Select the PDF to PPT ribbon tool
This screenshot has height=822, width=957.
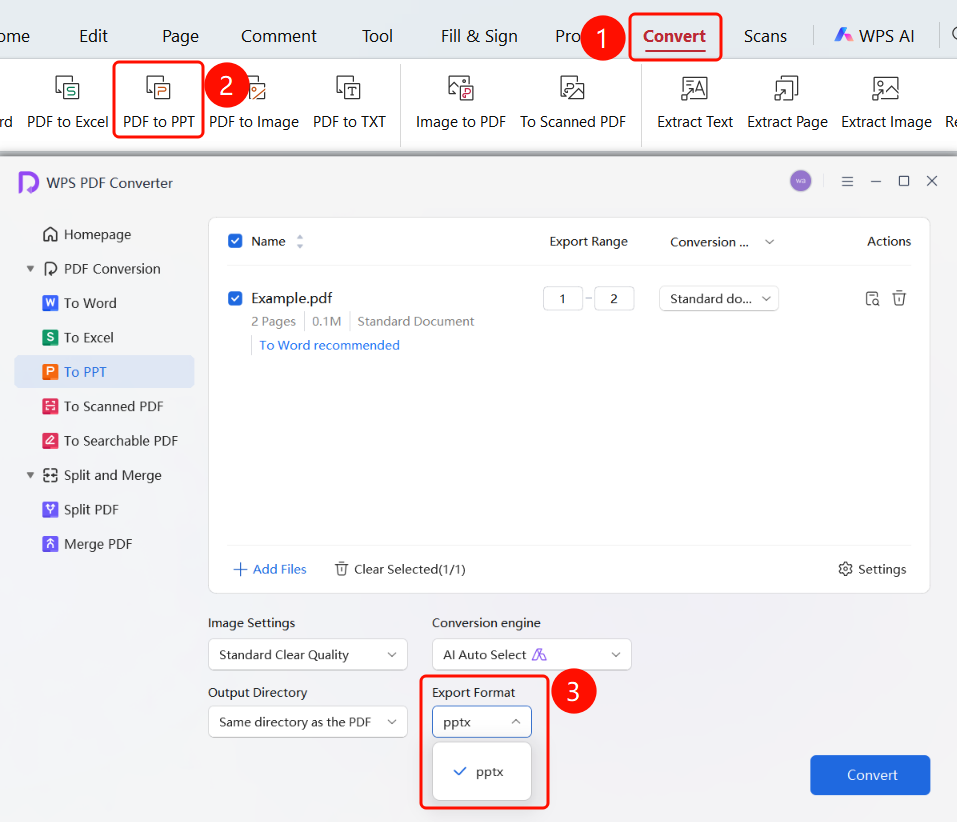click(159, 102)
